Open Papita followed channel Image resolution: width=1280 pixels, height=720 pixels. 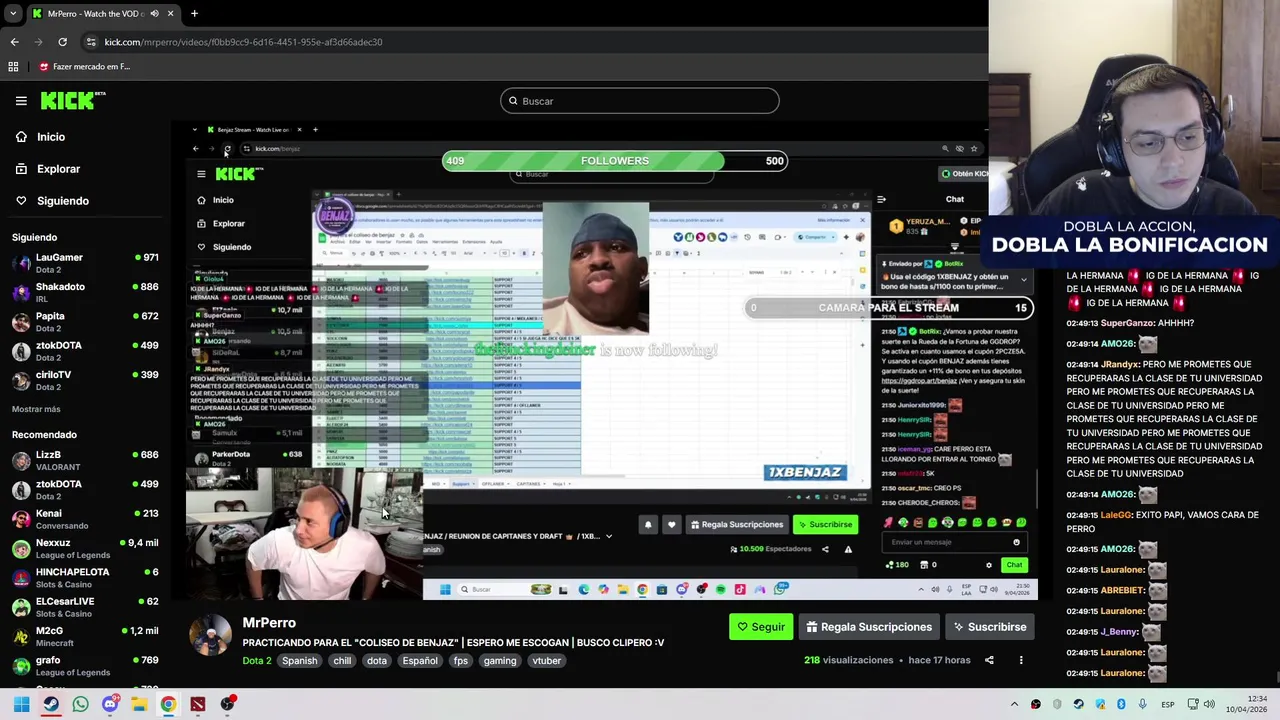point(85,321)
